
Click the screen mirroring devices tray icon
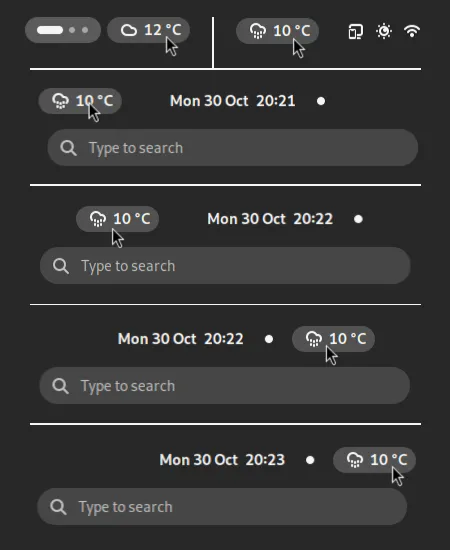click(x=356, y=32)
